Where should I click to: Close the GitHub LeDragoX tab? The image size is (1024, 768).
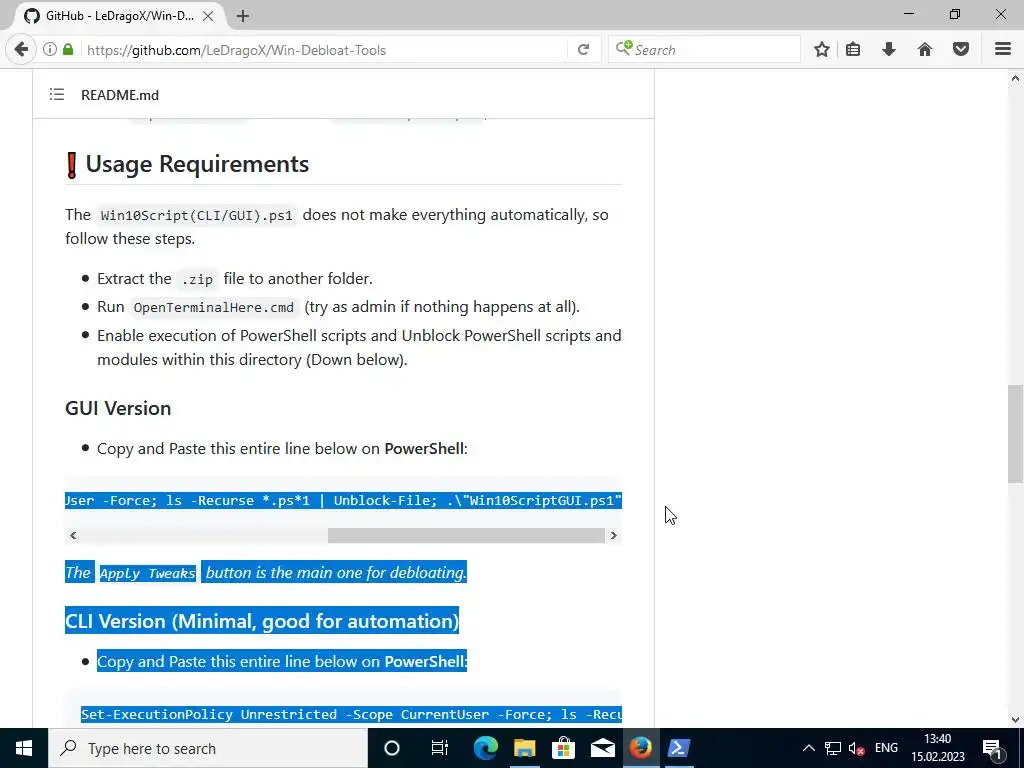[x=208, y=16]
